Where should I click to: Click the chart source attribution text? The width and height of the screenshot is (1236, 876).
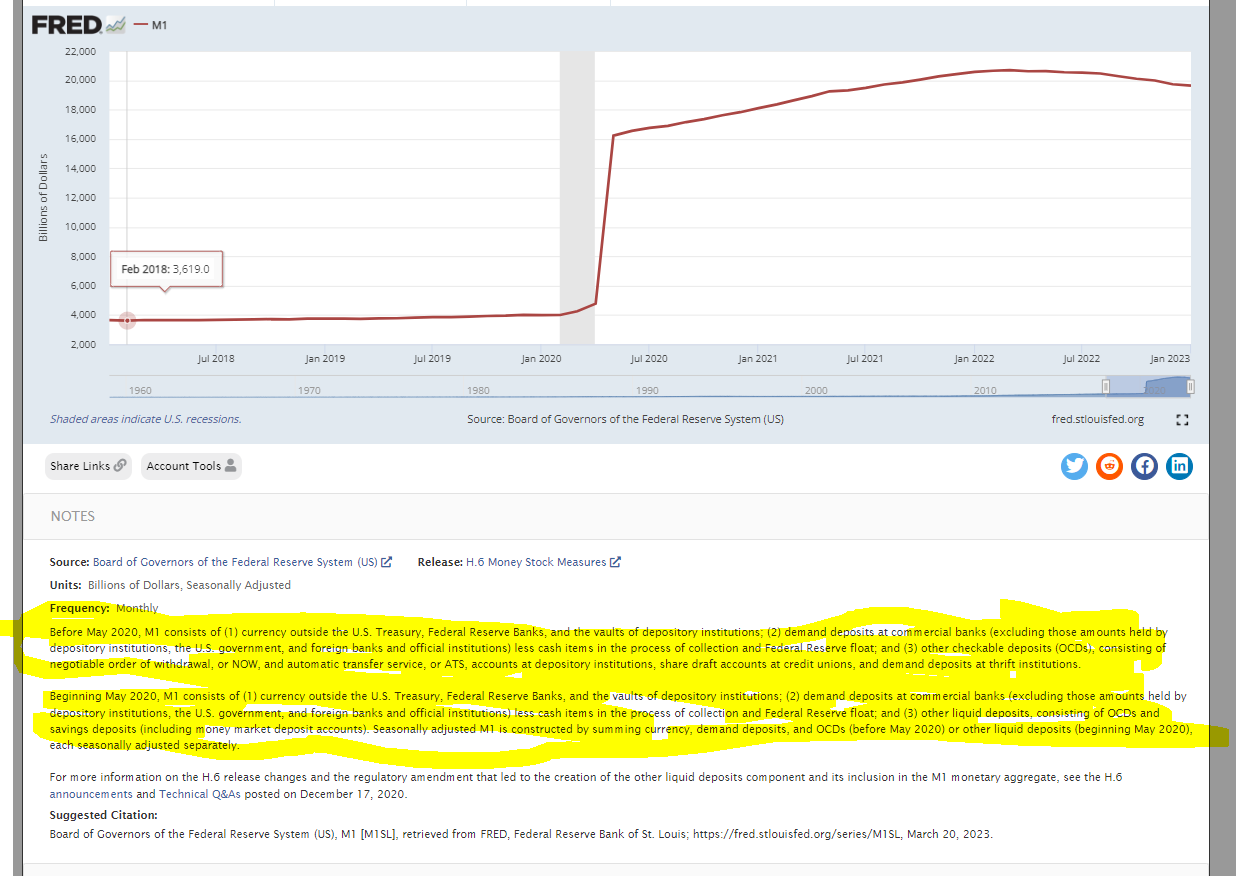[x=626, y=419]
